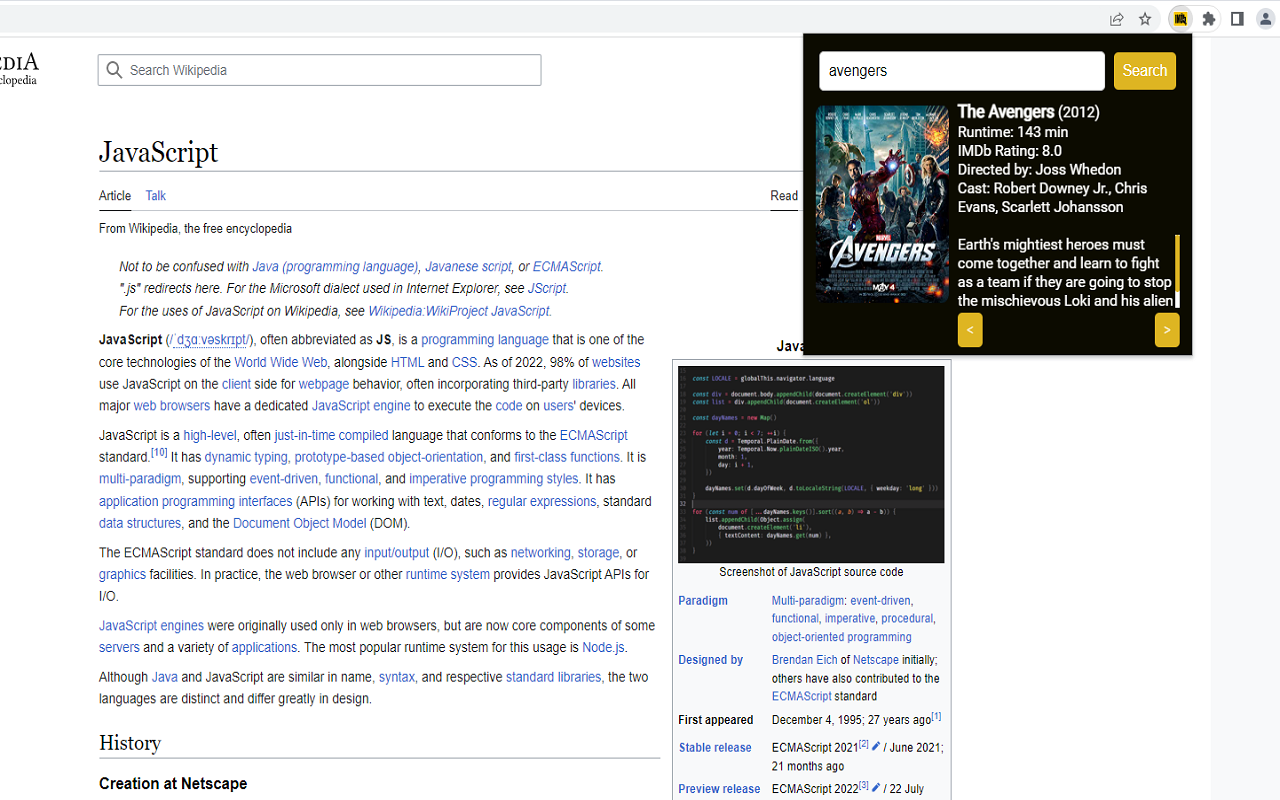Open the web browsers link
Screen dimensions: 1280x800
pos(172,406)
